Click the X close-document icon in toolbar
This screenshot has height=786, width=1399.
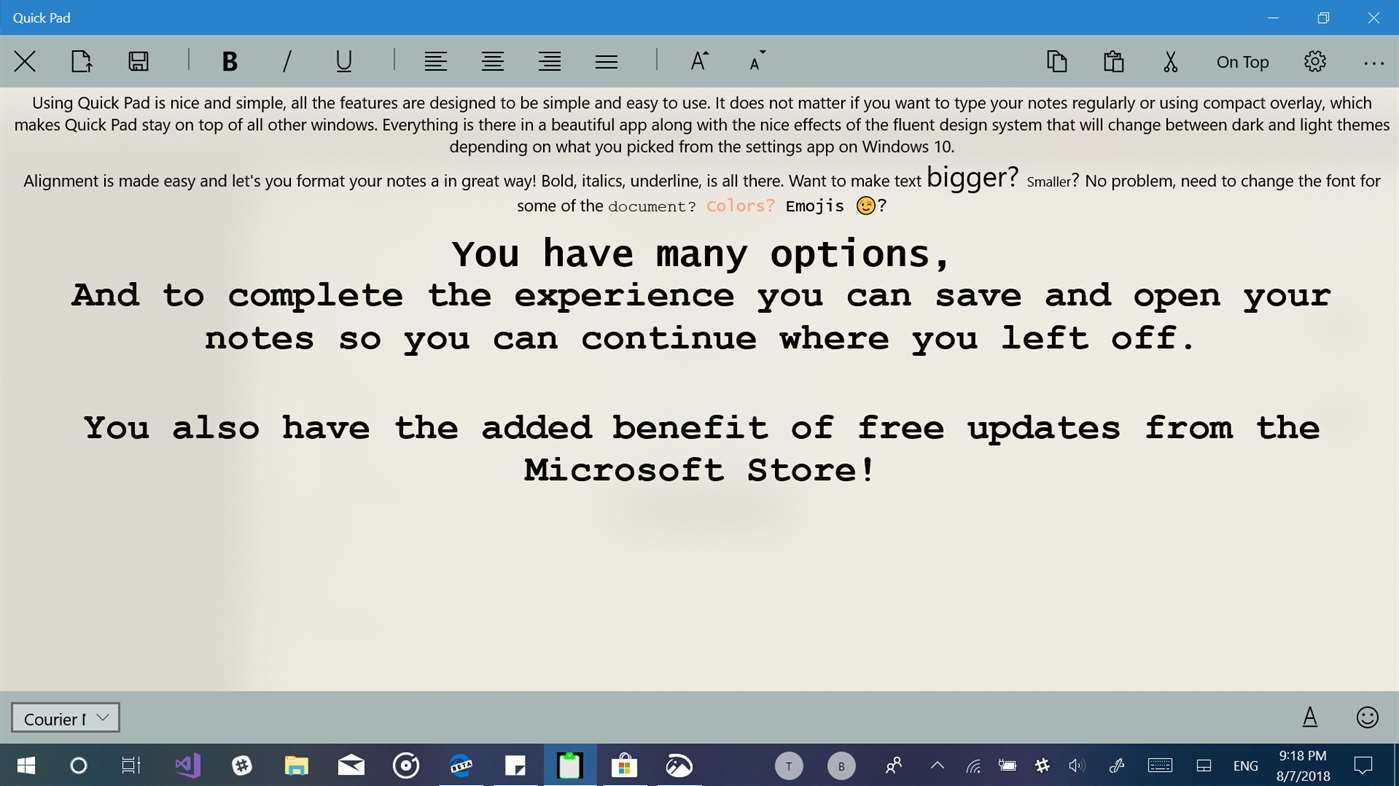[25, 62]
